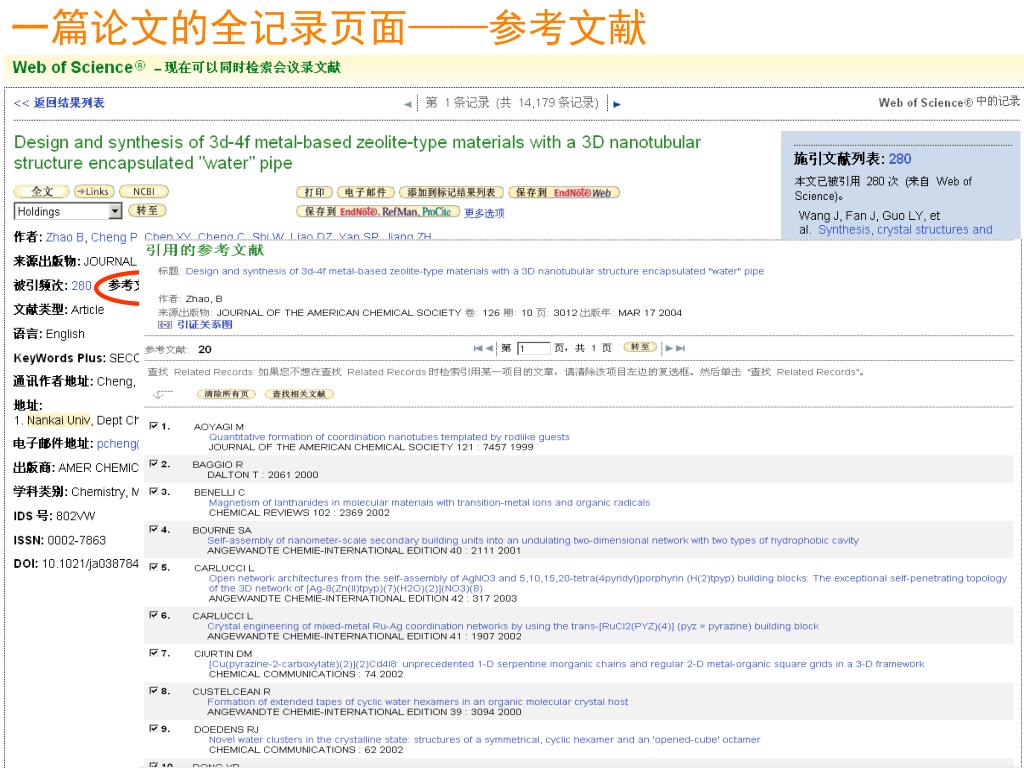1024x768 pixels.
Task: Open 'Open network architectures' reference
Action: (x=607, y=583)
